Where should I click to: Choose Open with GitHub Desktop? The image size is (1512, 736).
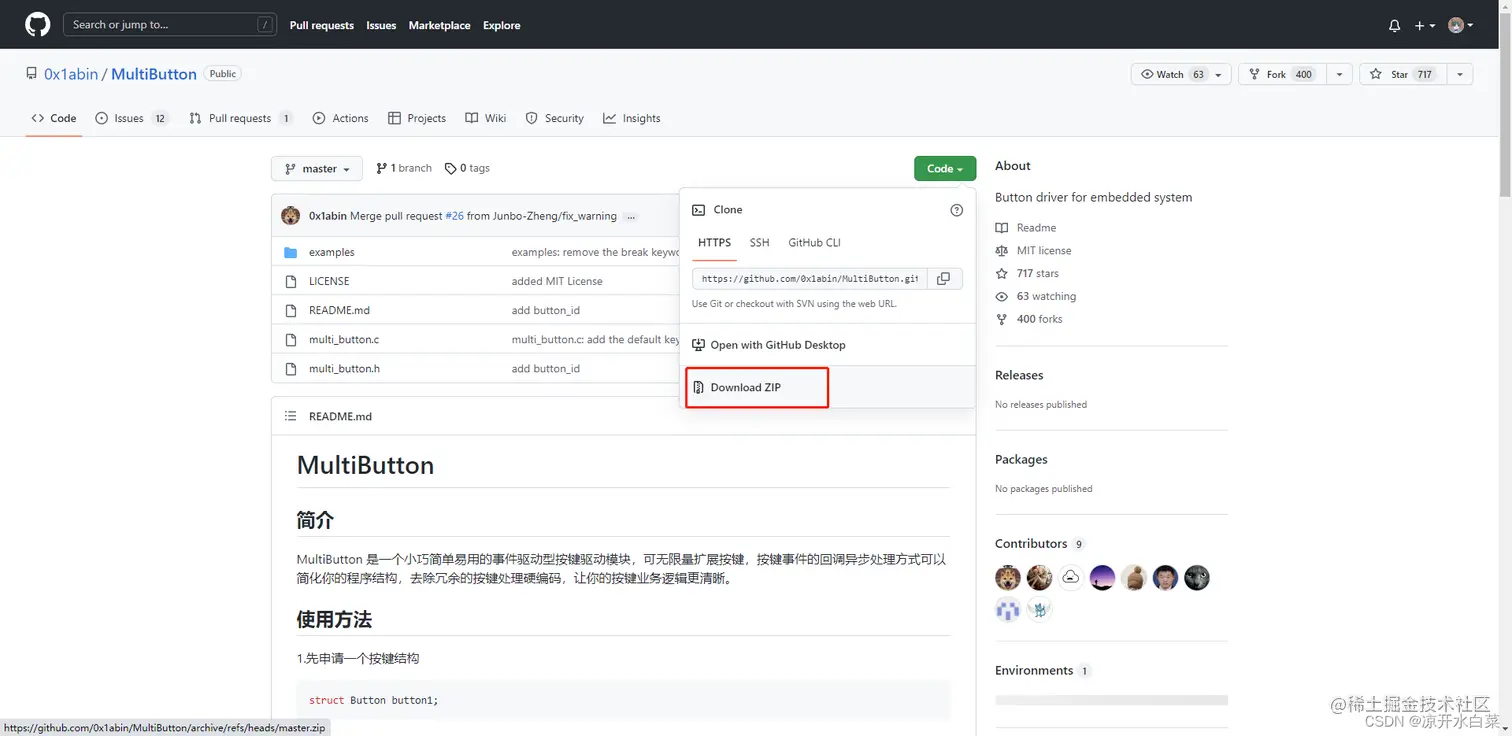[x=827, y=345]
